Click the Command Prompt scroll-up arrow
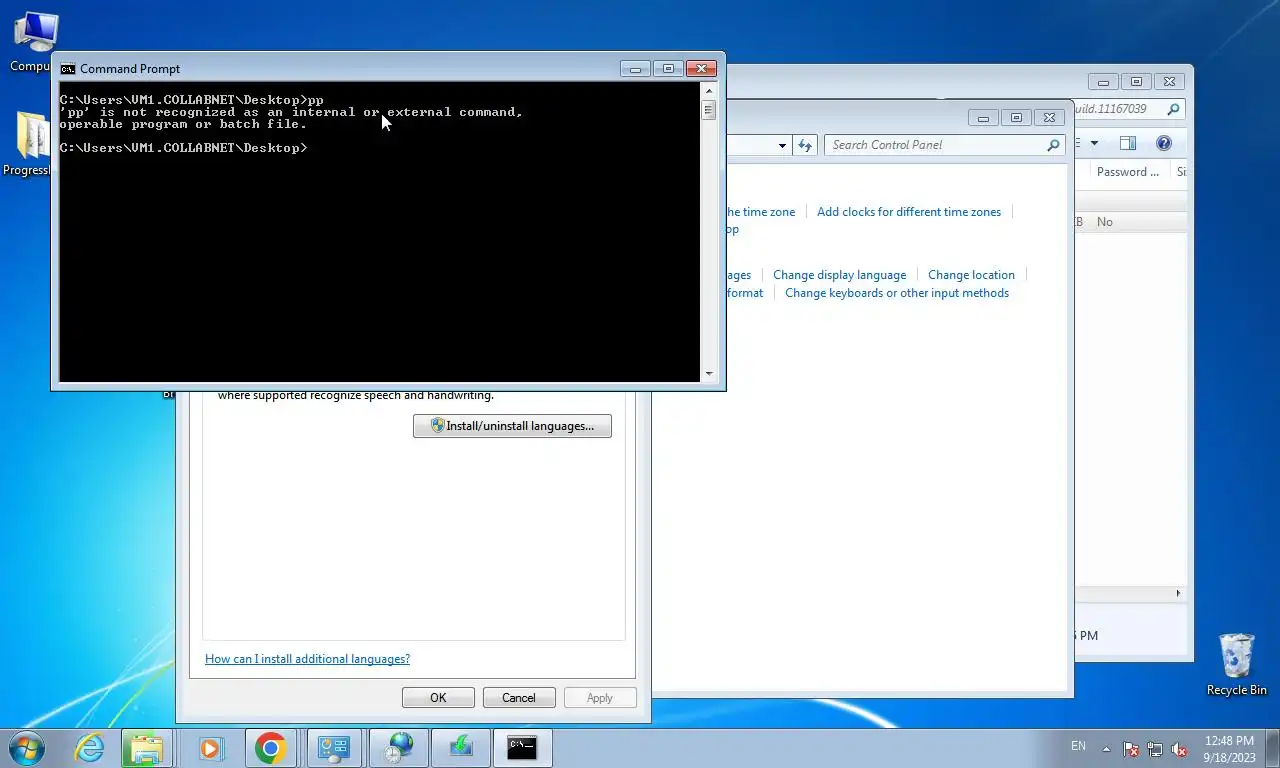This screenshot has height=768, width=1280. point(709,89)
